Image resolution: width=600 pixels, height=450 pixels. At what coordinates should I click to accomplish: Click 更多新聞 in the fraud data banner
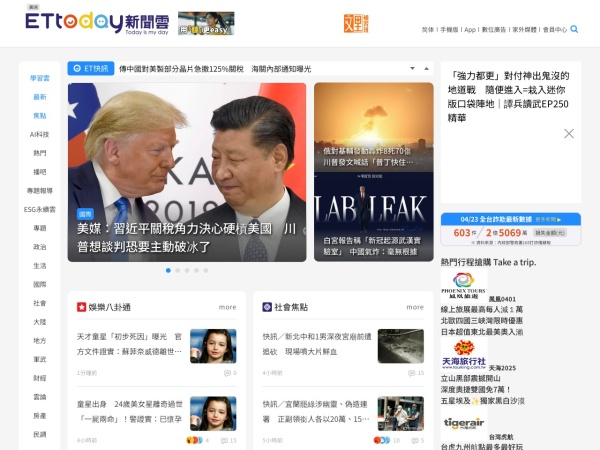tap(548, 220)
